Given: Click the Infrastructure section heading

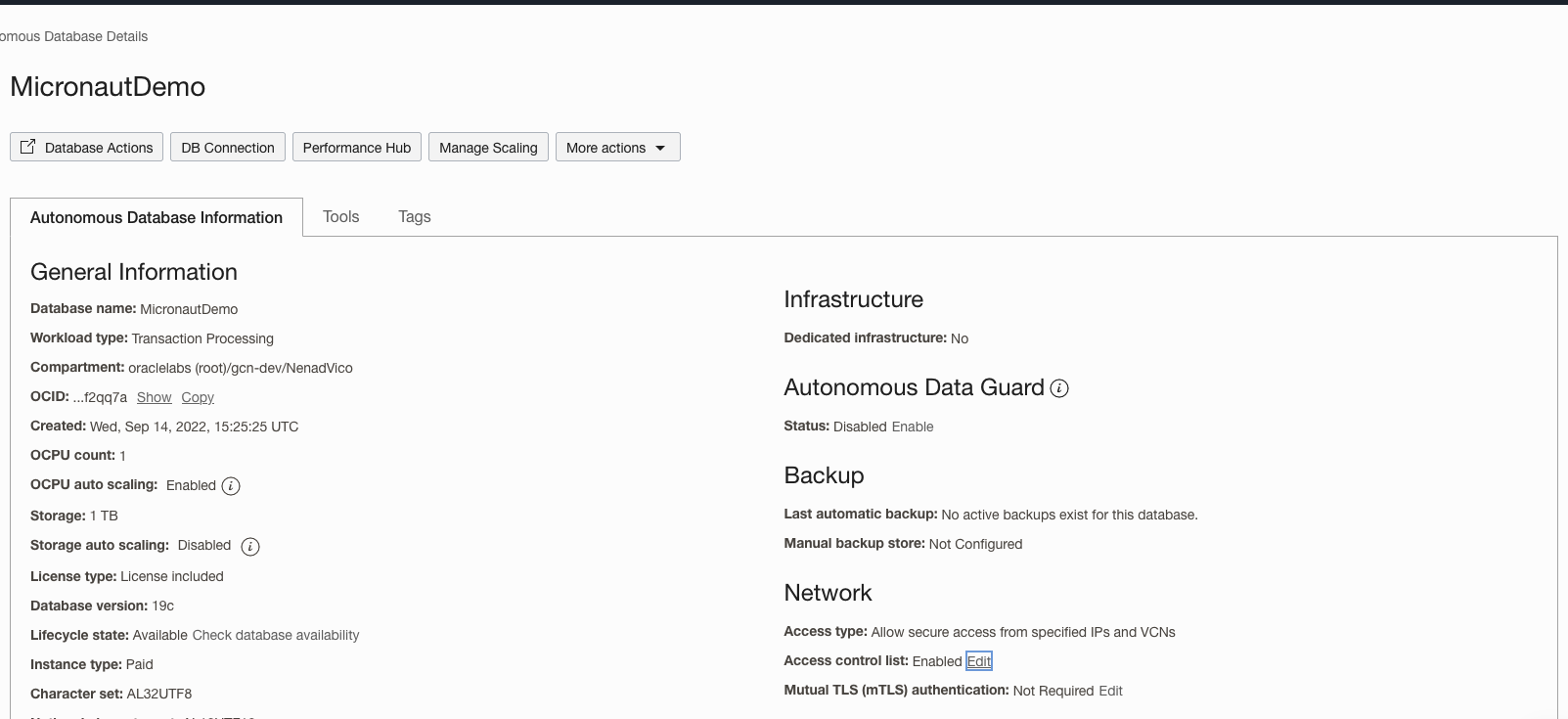Looking at the screenshot, I should click(854, 299).
